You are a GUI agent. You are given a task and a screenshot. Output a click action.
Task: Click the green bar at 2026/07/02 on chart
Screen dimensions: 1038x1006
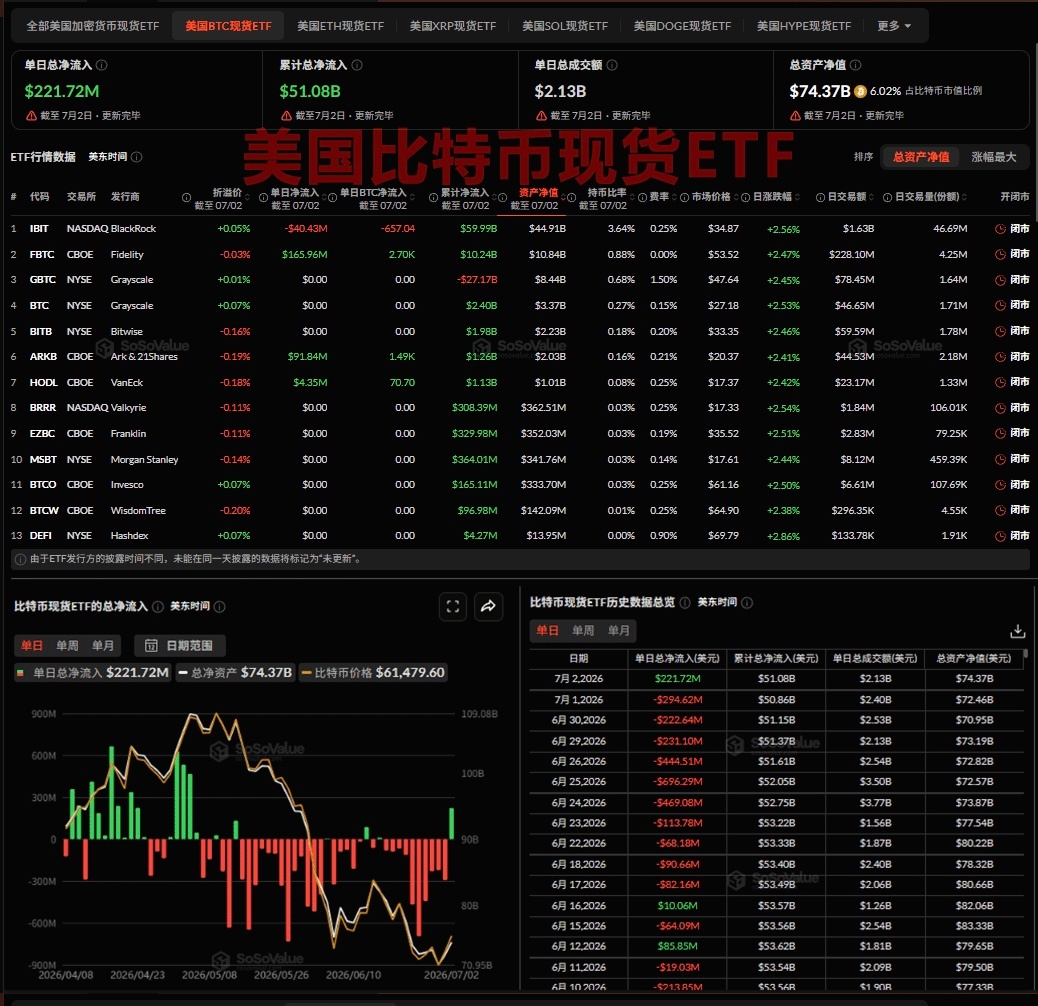click(451, 823)
